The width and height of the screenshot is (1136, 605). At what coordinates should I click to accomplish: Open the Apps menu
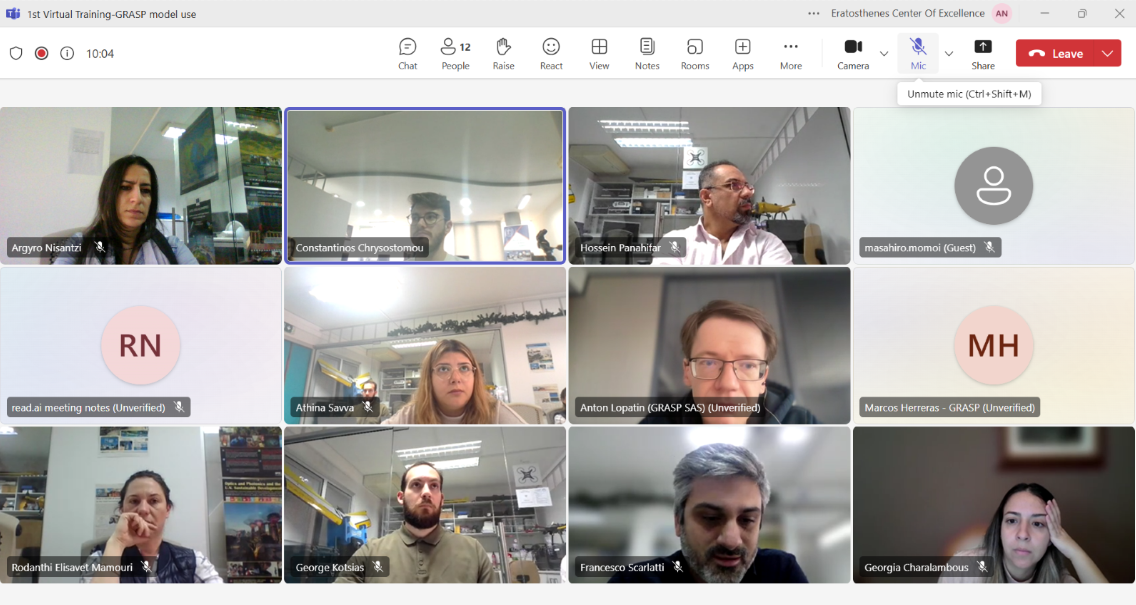743,53
